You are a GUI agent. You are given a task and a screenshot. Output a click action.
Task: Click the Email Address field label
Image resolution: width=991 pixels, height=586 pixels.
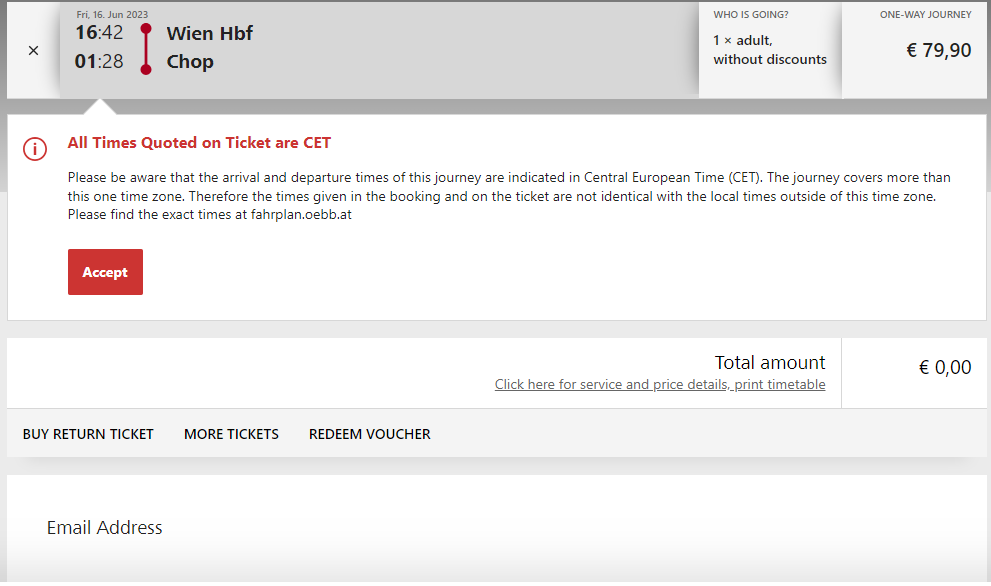[105, 528]
